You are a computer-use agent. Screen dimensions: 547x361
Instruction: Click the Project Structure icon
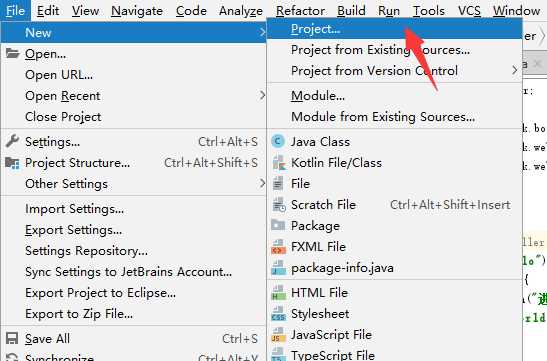pos(13,163)
